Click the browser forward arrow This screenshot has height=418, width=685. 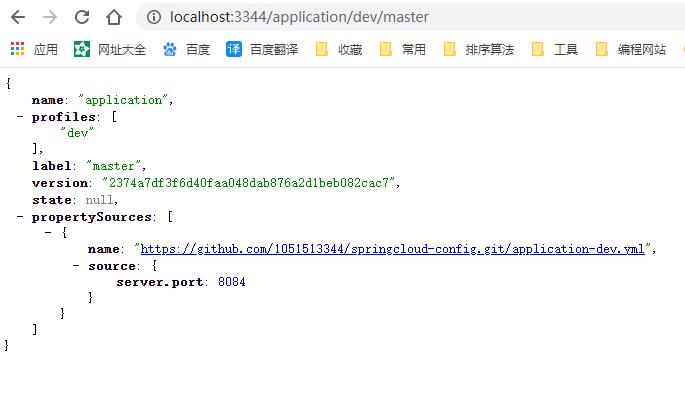pyautogui.click(x=50, y=17)
